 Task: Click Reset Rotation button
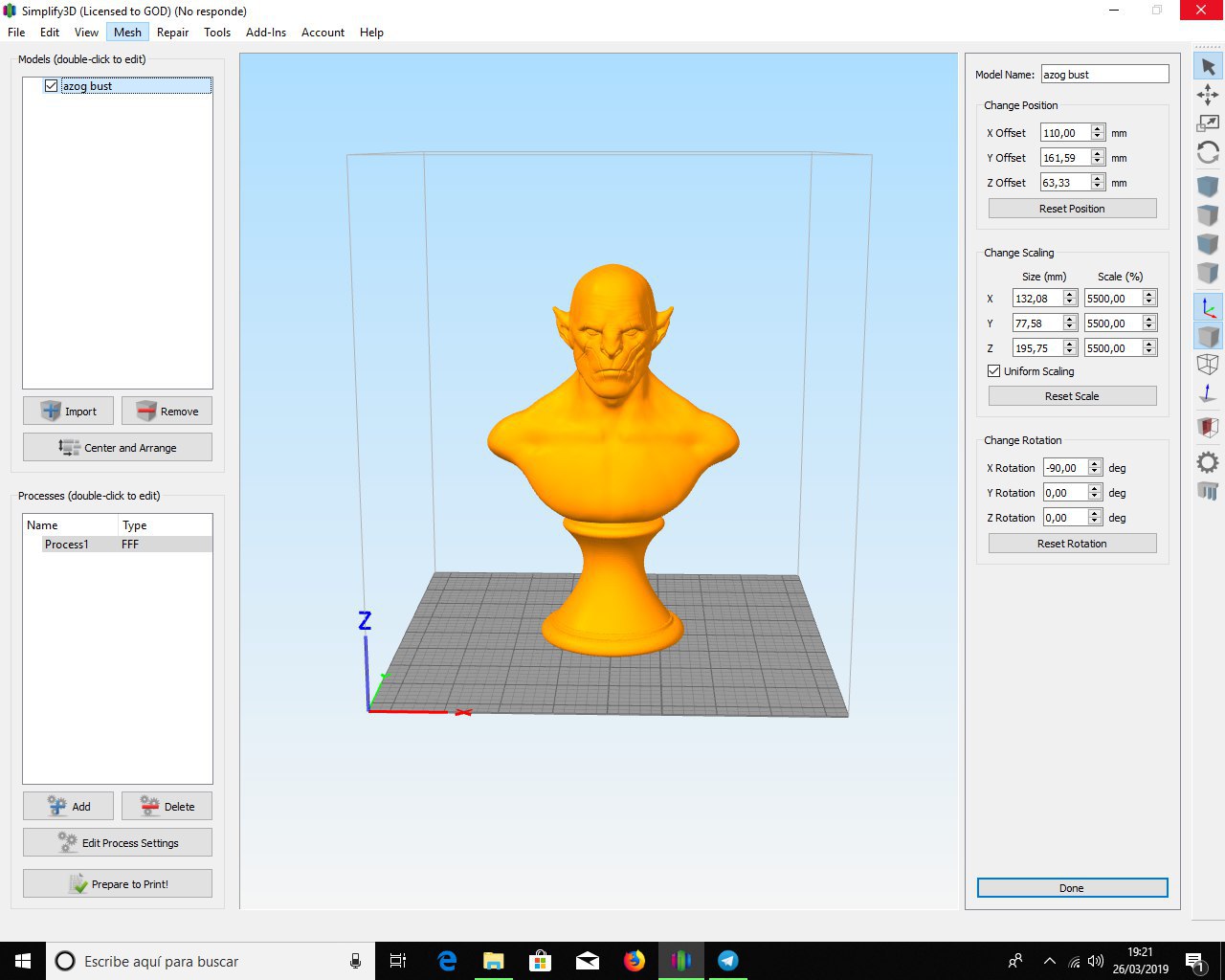coord(1072,544)
